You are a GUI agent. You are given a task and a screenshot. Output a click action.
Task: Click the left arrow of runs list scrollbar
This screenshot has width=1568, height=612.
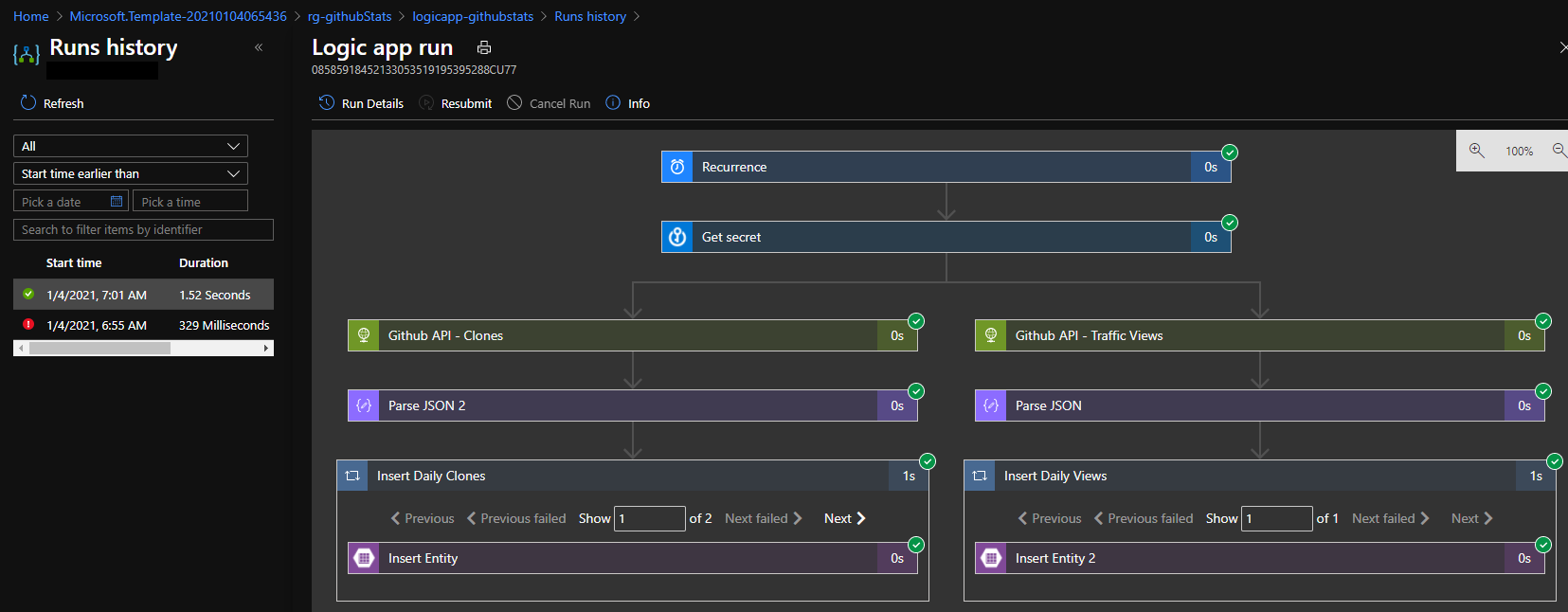20,348
